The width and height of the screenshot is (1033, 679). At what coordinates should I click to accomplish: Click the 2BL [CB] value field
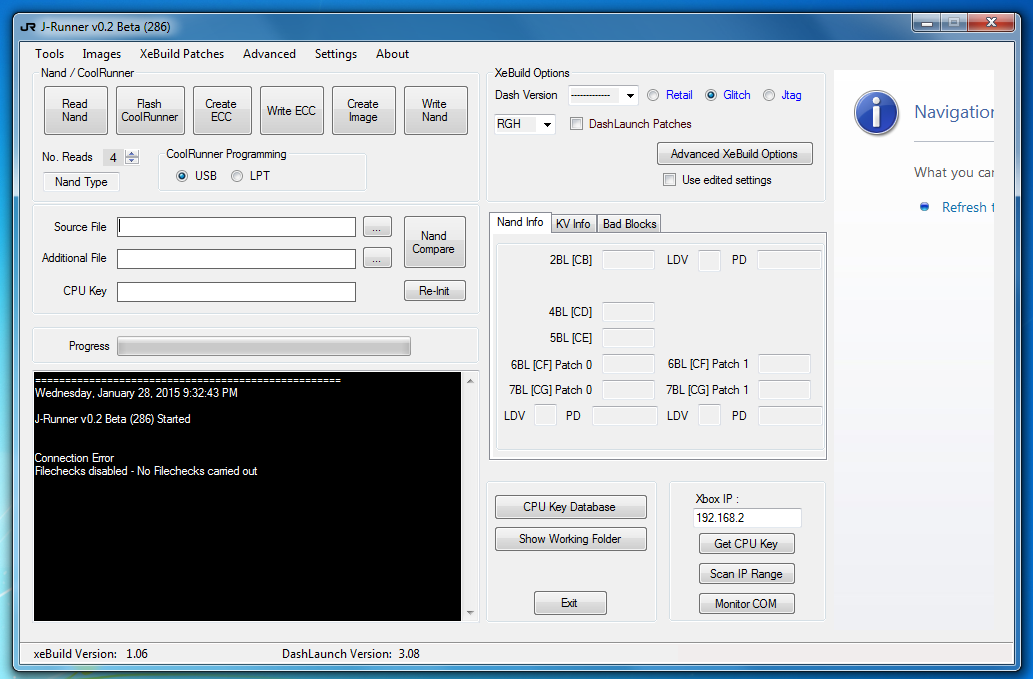pyautogui.click(x=628, y=260)
